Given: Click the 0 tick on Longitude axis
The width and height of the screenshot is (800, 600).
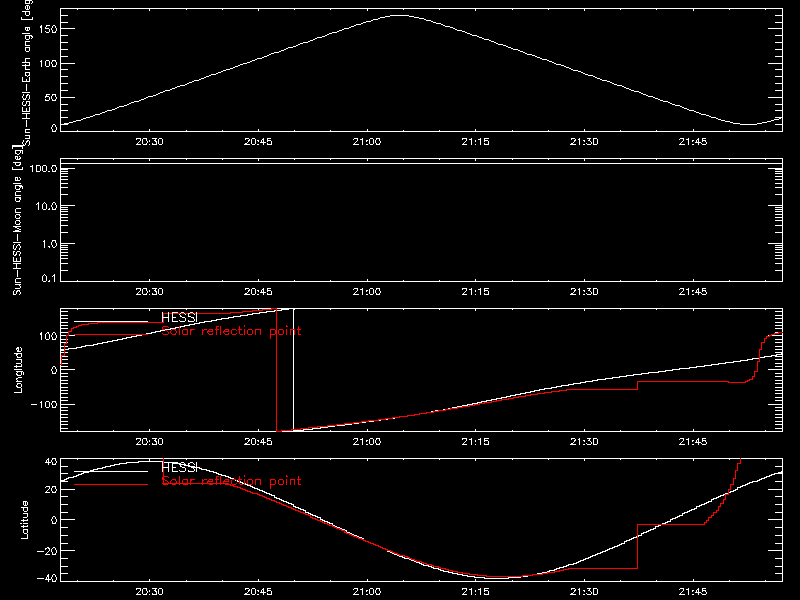Looking at the screenshot, I should tap(54, 370).
